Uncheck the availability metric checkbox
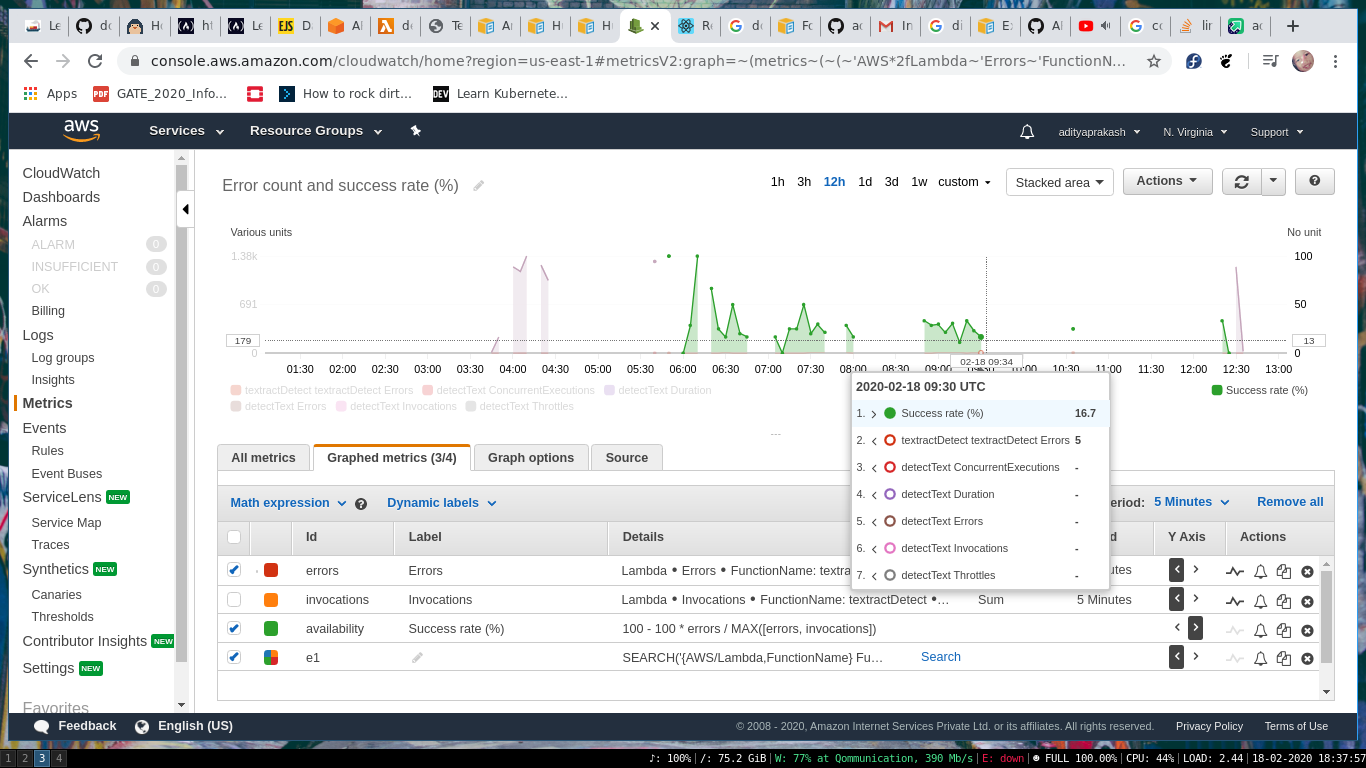The width and height of the screenshot is (1366, 768). click(x=234, y=628)
